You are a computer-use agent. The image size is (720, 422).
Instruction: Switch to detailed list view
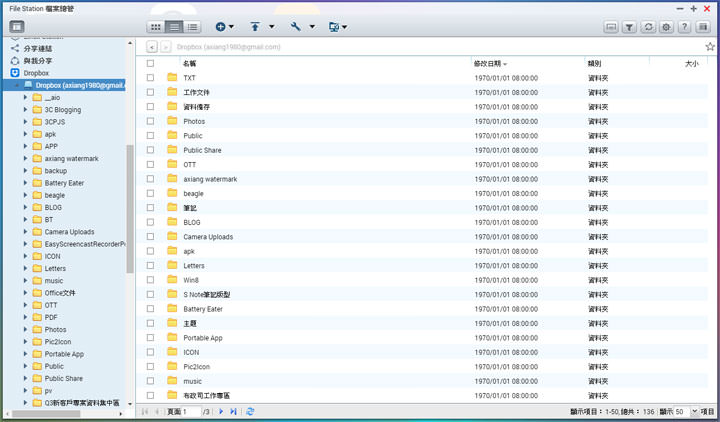(191, 26)
